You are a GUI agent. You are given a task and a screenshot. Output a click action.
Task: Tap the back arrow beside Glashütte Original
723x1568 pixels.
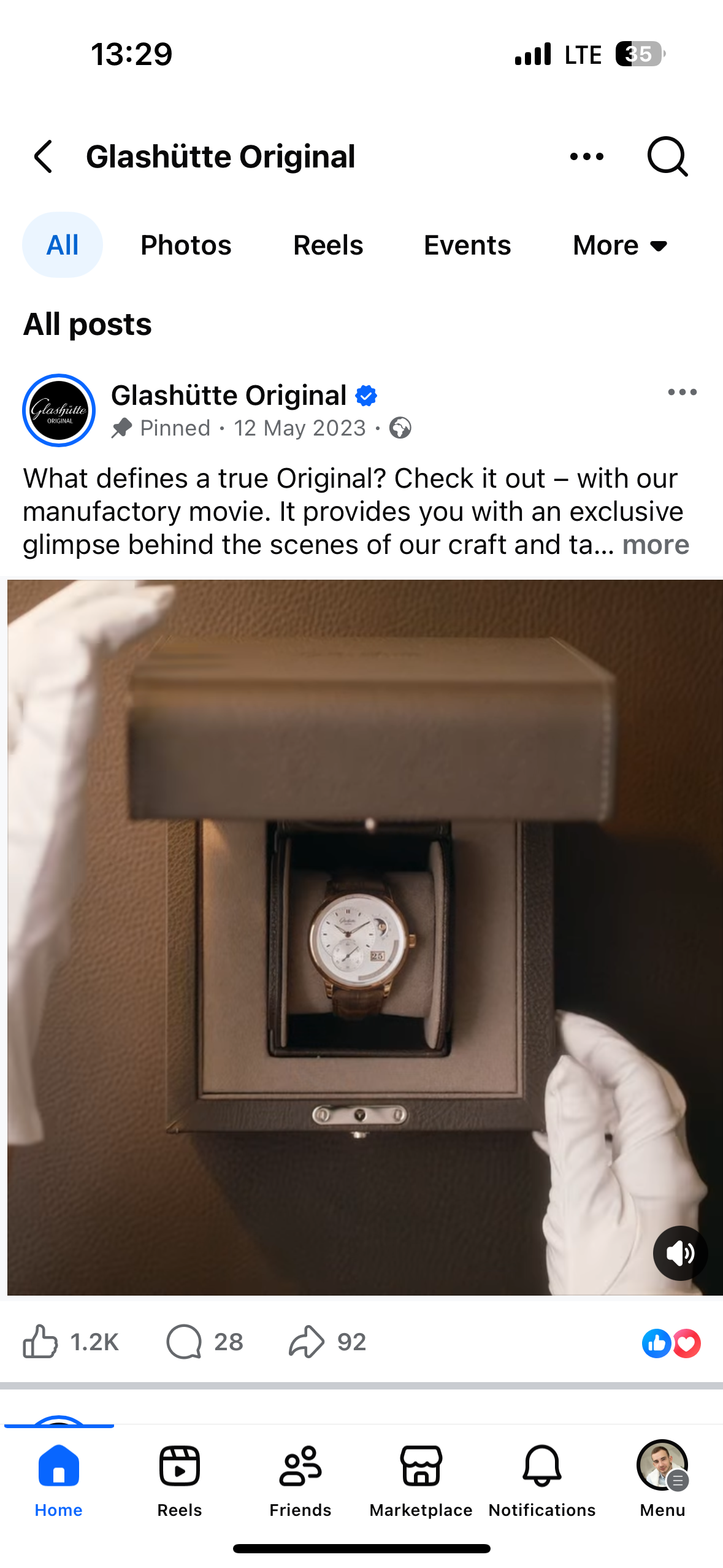point(43,156)
